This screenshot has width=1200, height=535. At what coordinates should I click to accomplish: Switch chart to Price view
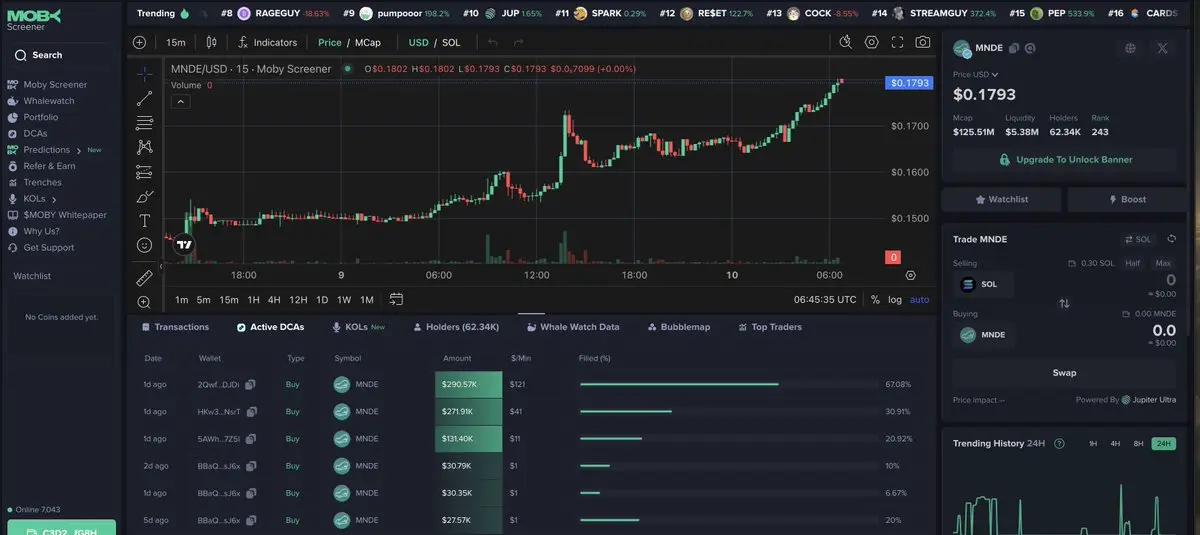click(330, 42)
